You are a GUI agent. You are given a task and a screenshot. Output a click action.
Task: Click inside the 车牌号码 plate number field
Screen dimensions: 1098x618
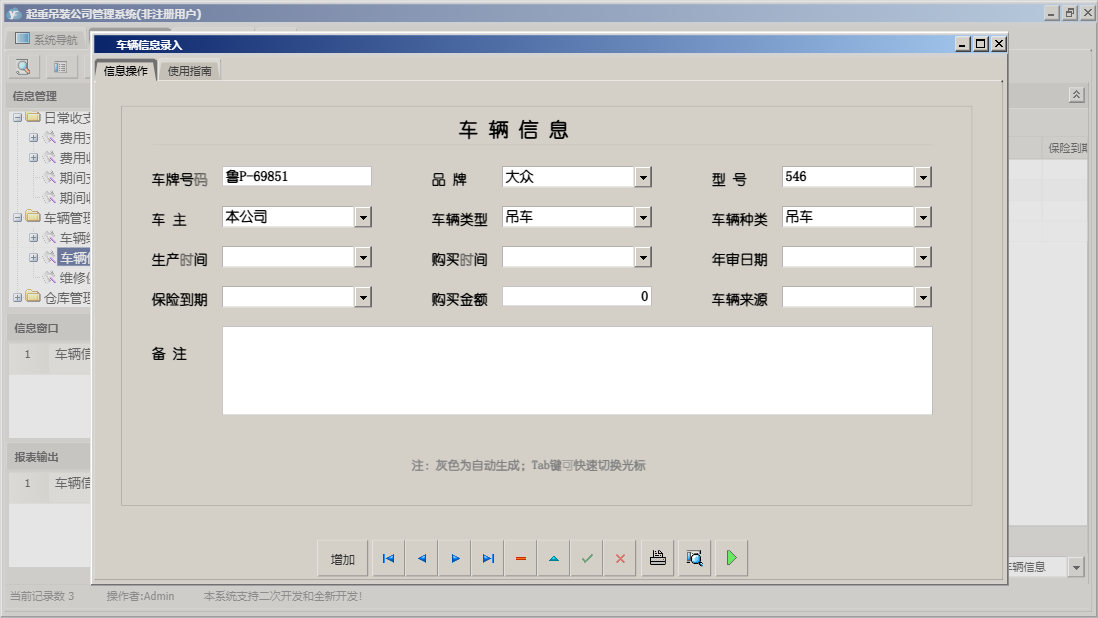point(295,176)
